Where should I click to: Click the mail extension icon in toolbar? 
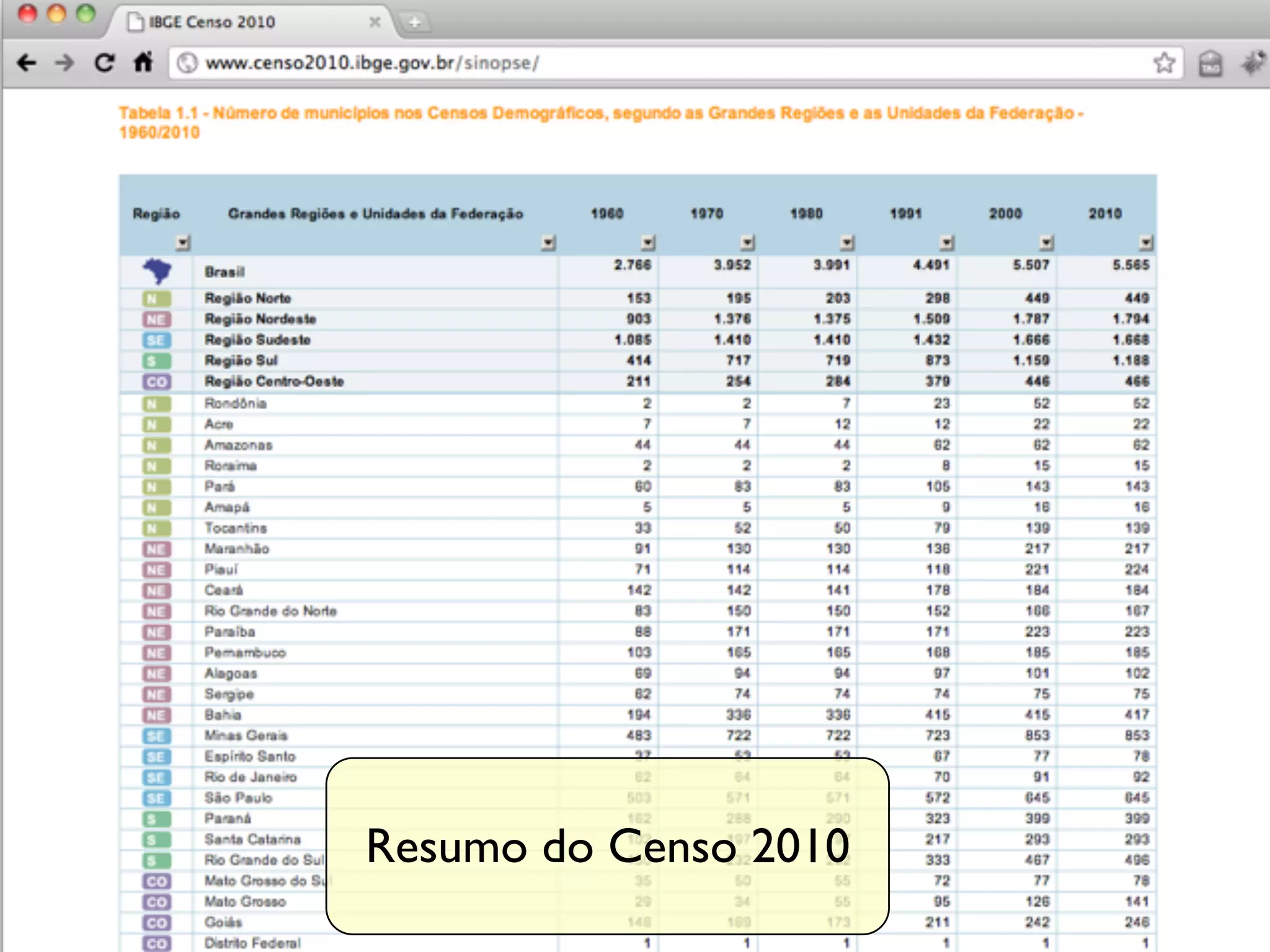pyautogui.click(x=1210, y=63)
